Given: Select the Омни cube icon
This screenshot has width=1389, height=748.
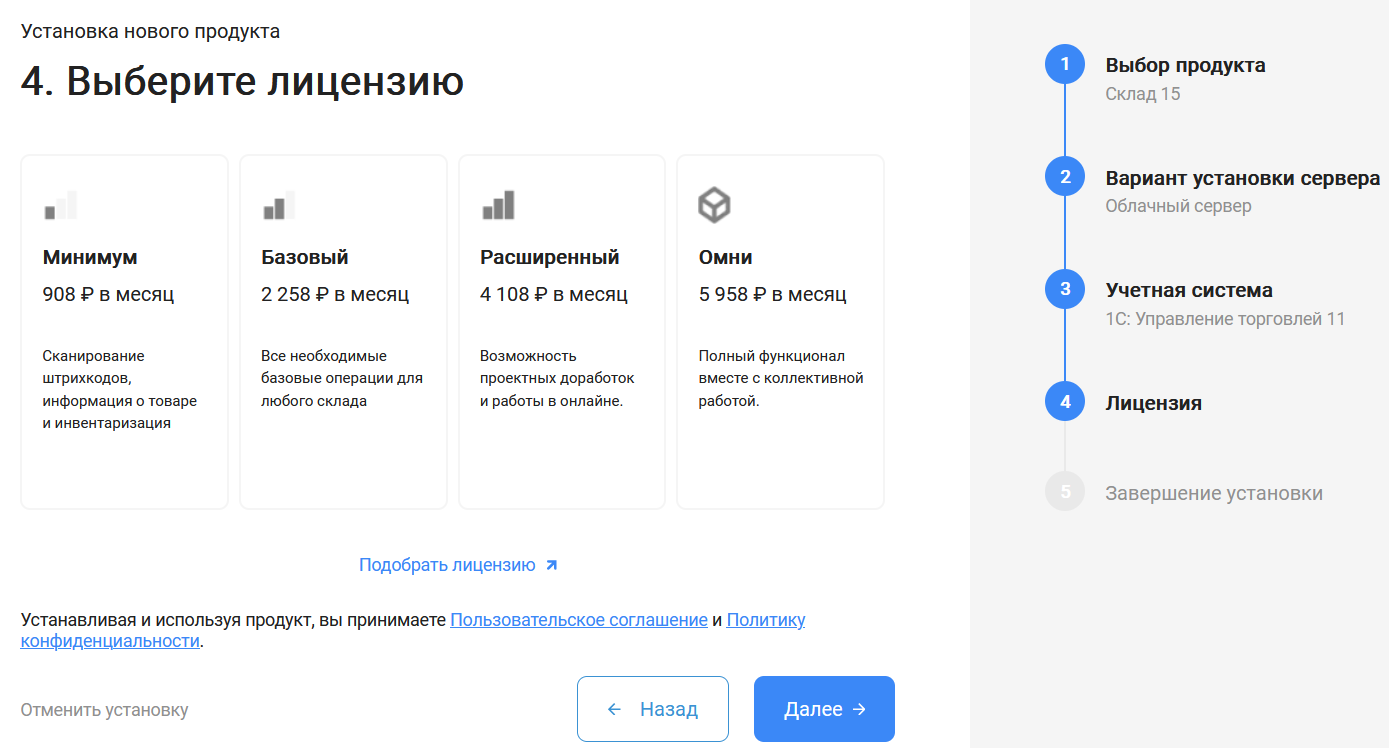Looking at the screenshot, I should 714,206.
